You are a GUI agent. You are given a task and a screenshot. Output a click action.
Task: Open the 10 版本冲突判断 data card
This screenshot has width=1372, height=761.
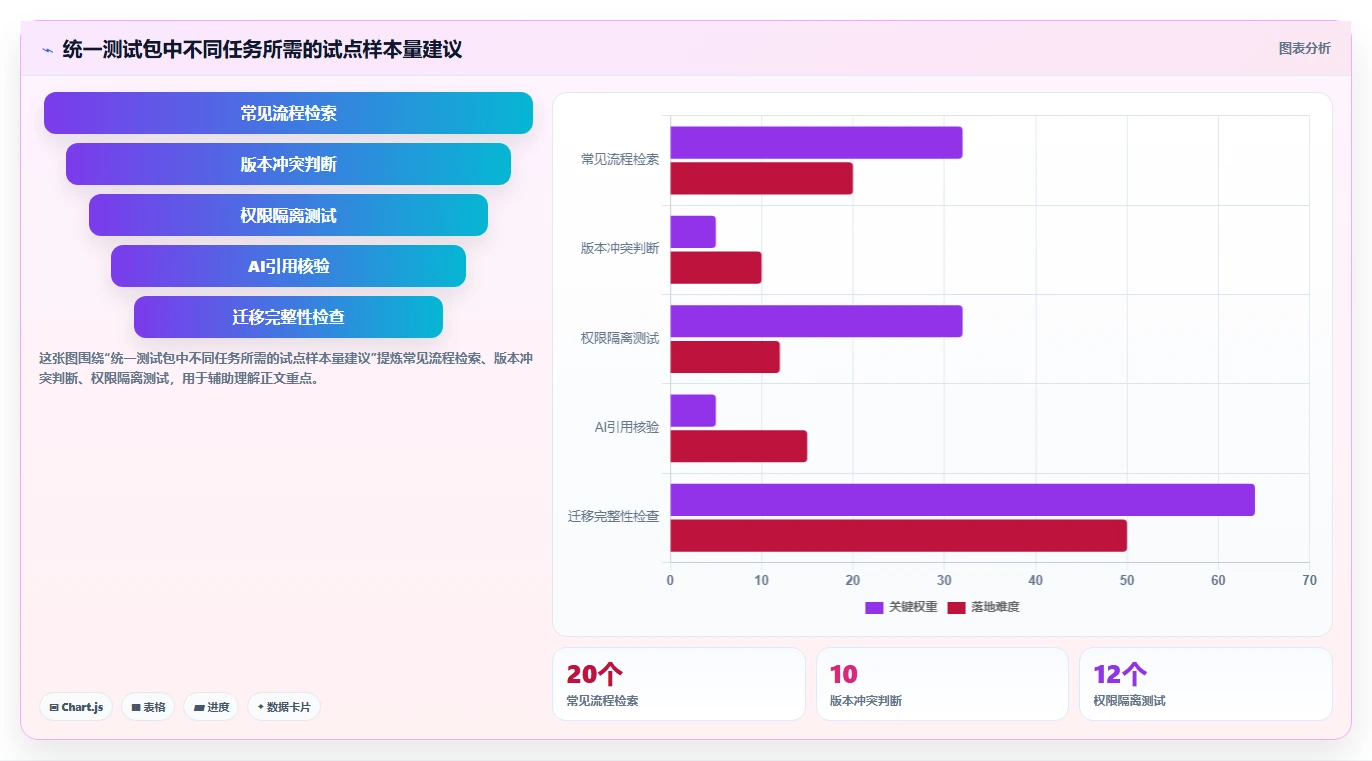[x=942, y=684]
